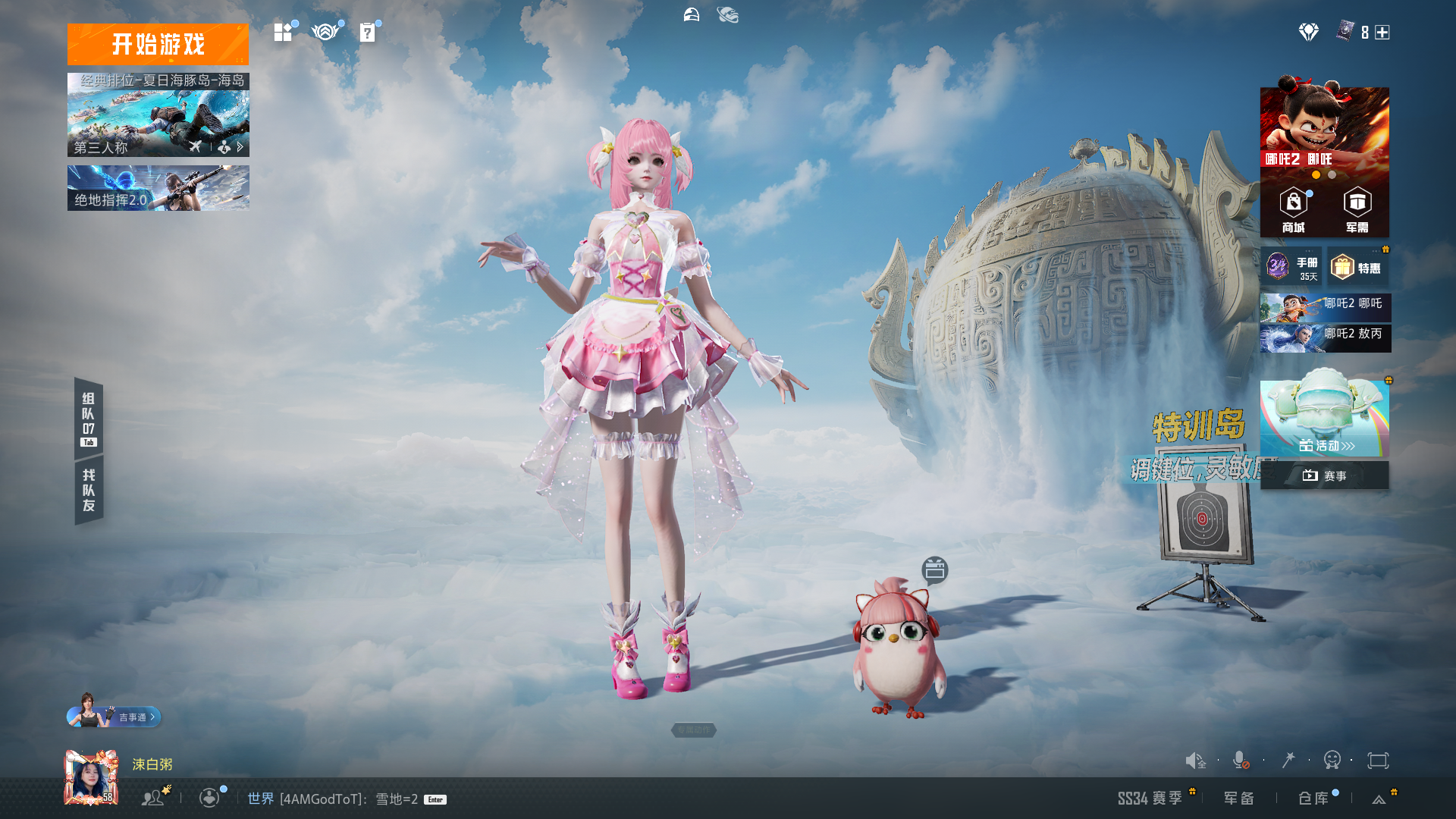Click the pink bird pet companion
Image resolution: width=1456 pixels, height=819 pixels.
click(898, 648)
